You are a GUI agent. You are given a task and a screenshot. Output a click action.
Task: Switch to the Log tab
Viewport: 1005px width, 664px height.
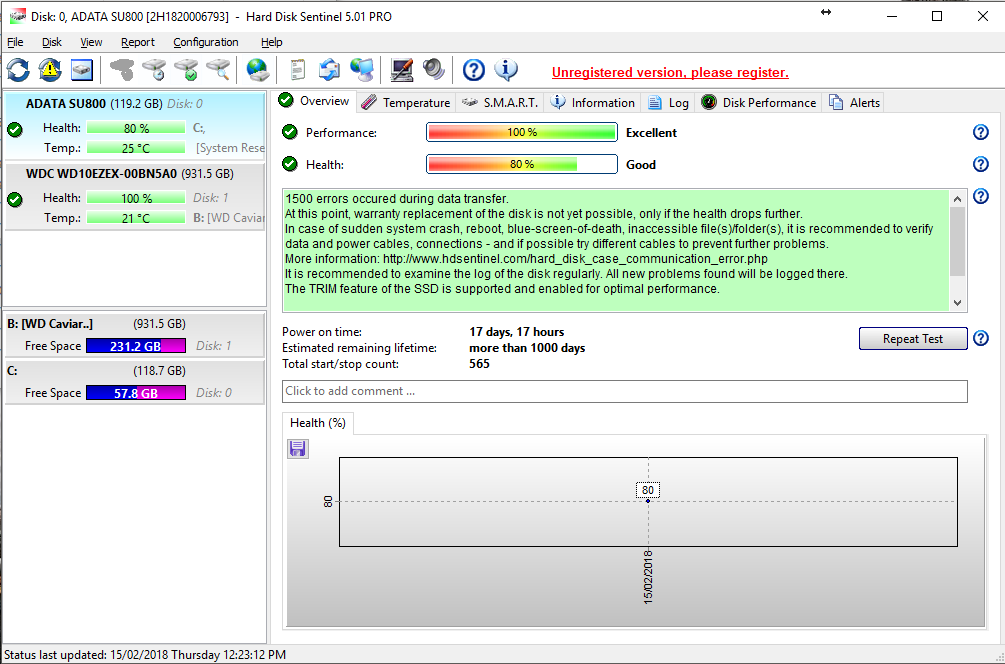(669, 103)
